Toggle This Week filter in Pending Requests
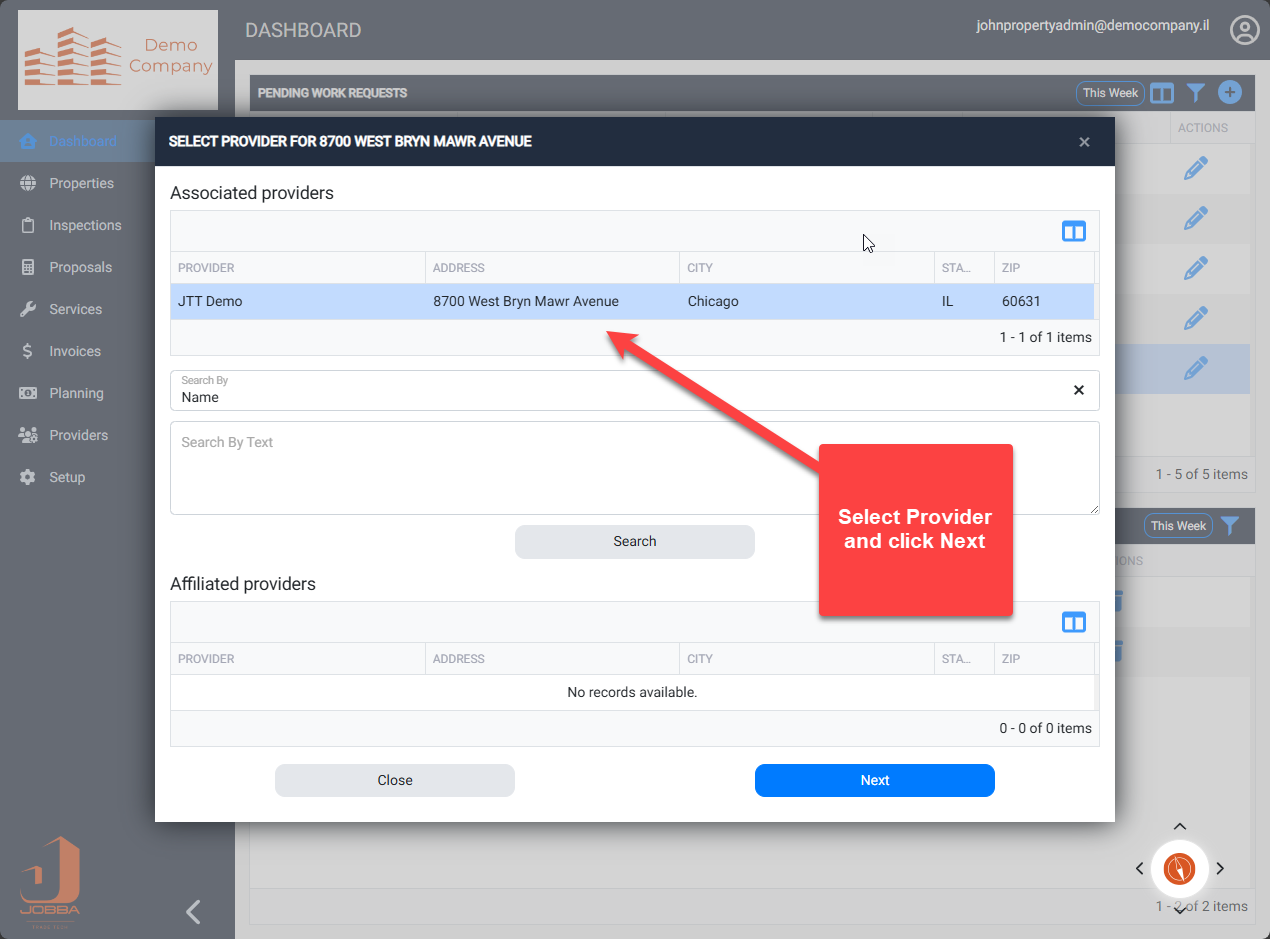 pos(1110,93)
